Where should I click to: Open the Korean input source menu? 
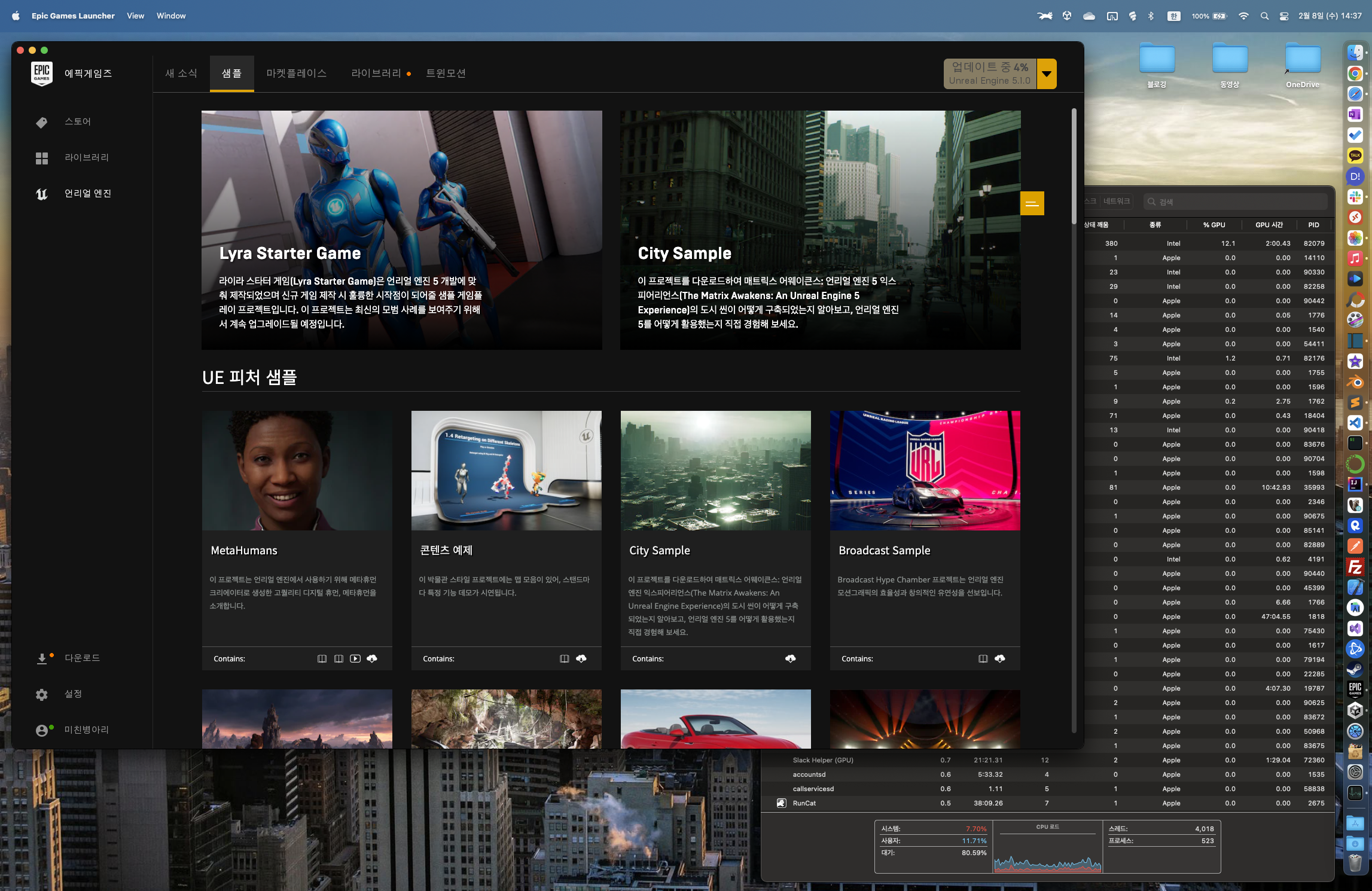pos(1173,16)
